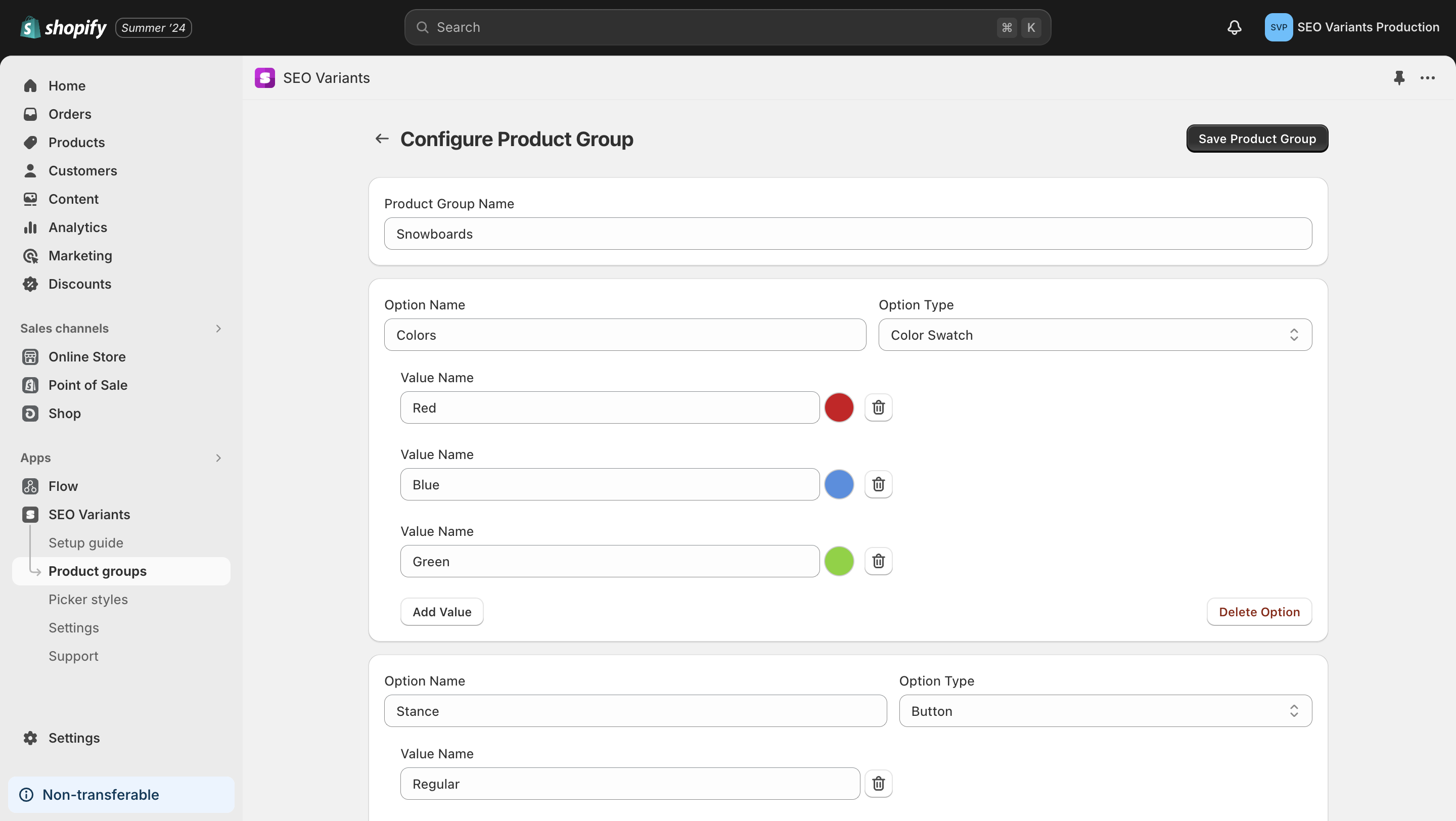Open the Color Swatch option type dropdown
Image resolution: width=1456 pixels, height=821 pixels.
[x=1095, y=335]
